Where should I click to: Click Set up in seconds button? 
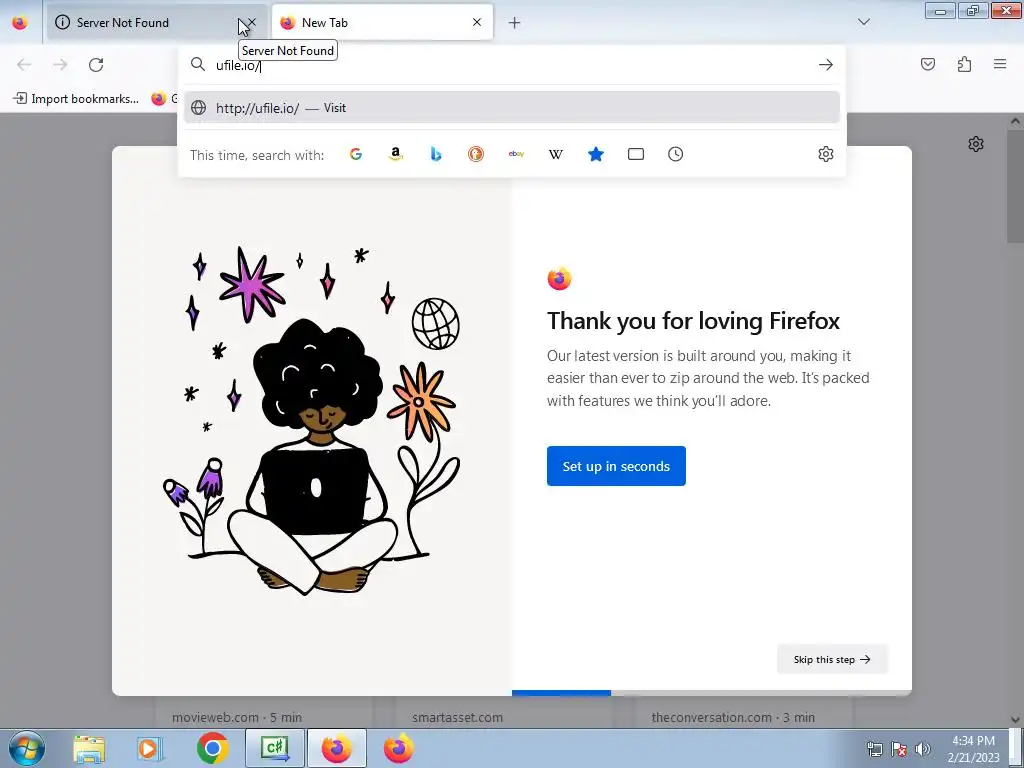616,466
